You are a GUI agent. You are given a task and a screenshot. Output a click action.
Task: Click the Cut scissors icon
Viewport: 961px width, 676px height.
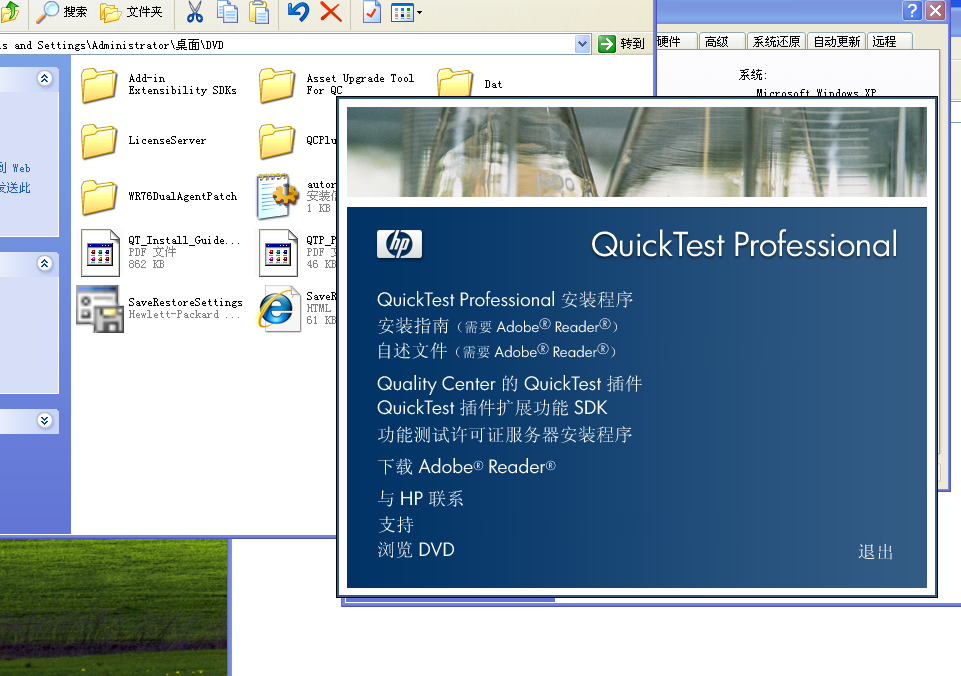click(195, 12)
